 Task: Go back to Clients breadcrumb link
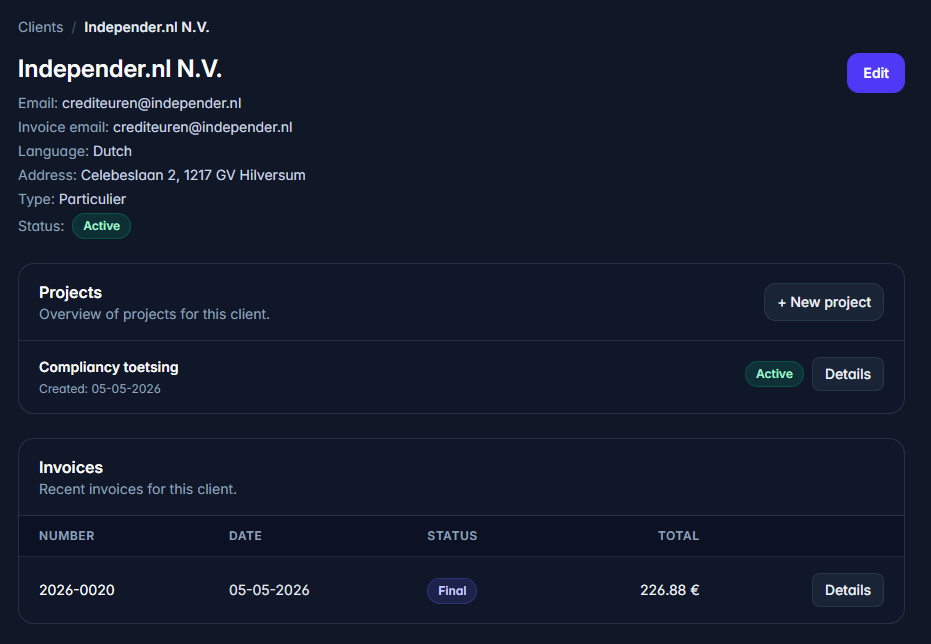[x=40, y=27]
